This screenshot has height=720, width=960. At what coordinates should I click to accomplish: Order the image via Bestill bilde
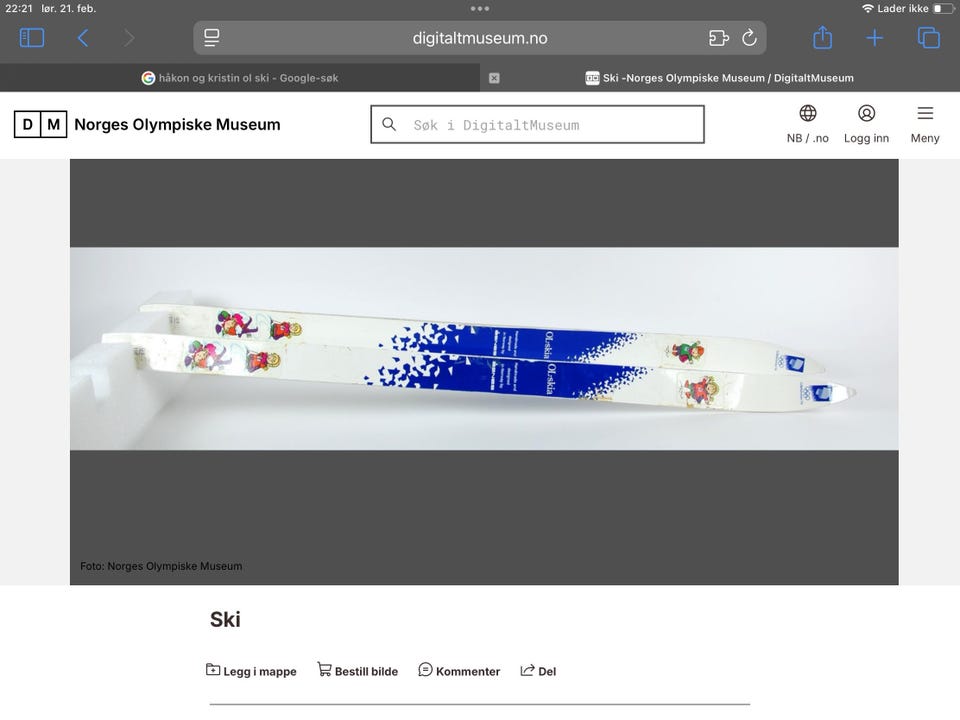[358, 671]
